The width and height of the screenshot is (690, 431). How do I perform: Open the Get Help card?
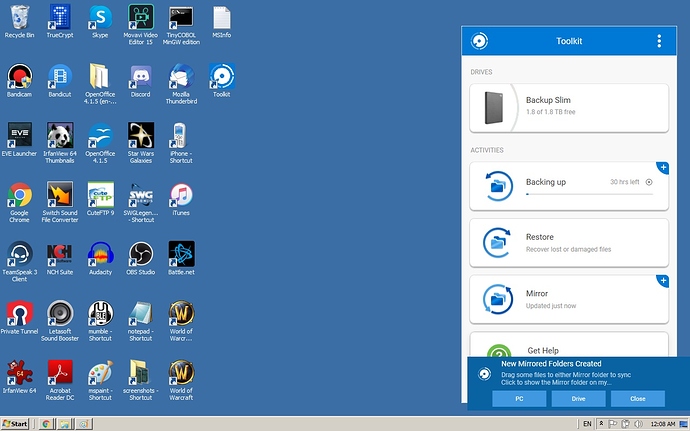[x=569, y=345]
